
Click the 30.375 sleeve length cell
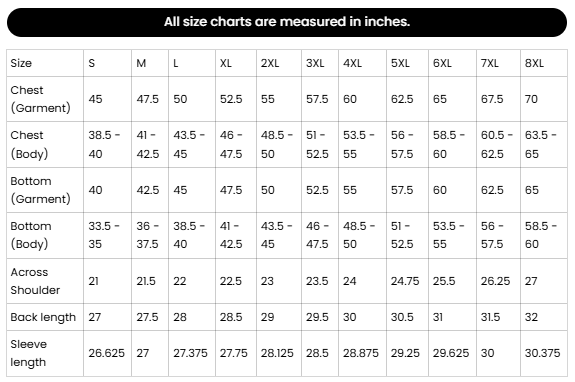point(544,353)
